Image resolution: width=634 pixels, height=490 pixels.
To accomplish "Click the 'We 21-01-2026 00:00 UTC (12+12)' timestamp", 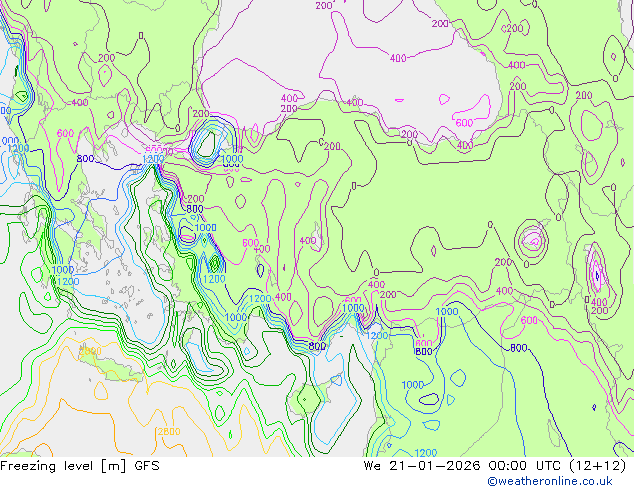I will (x=495, y=466).
